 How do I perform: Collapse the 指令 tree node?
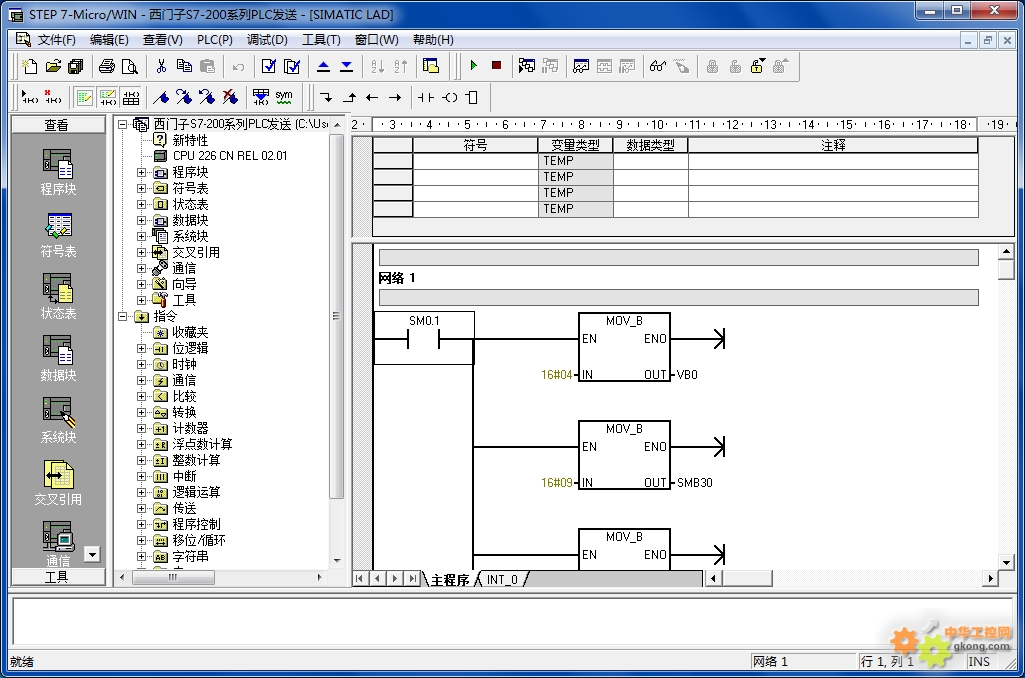[x=122, y=316]
